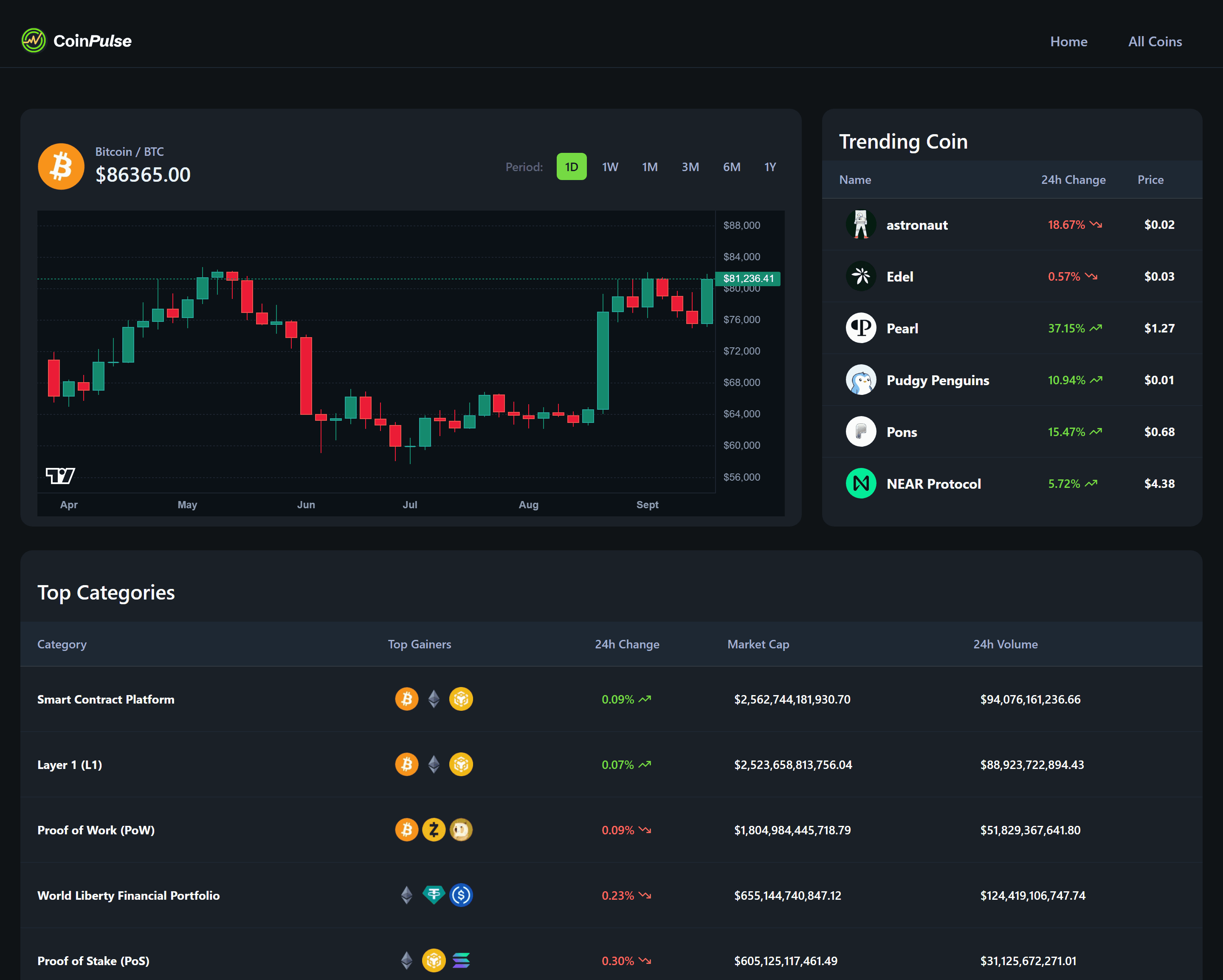Click USDC icon in World Liberty Financial row
Screen dimensions: 1223x980
pos(461,895)
